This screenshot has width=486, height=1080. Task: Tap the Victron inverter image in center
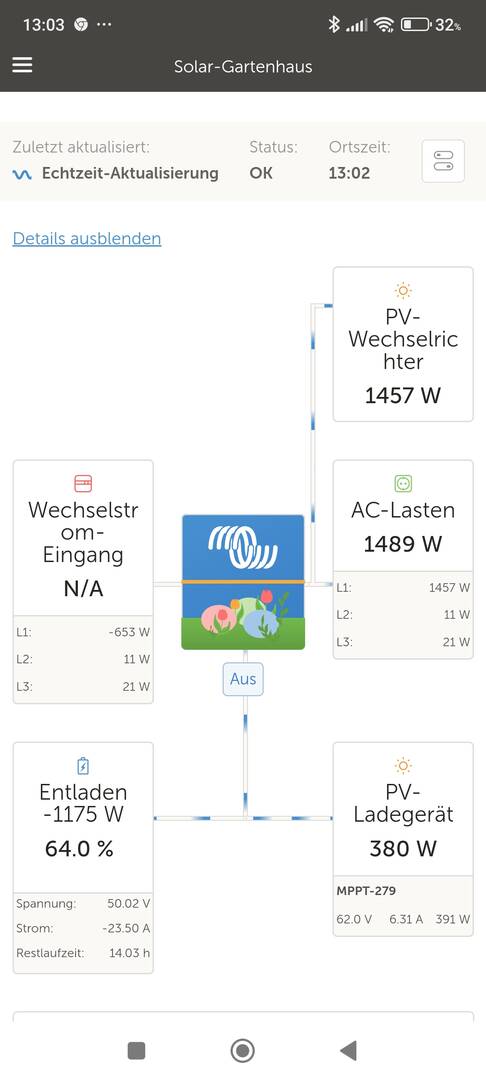(243, 582)
